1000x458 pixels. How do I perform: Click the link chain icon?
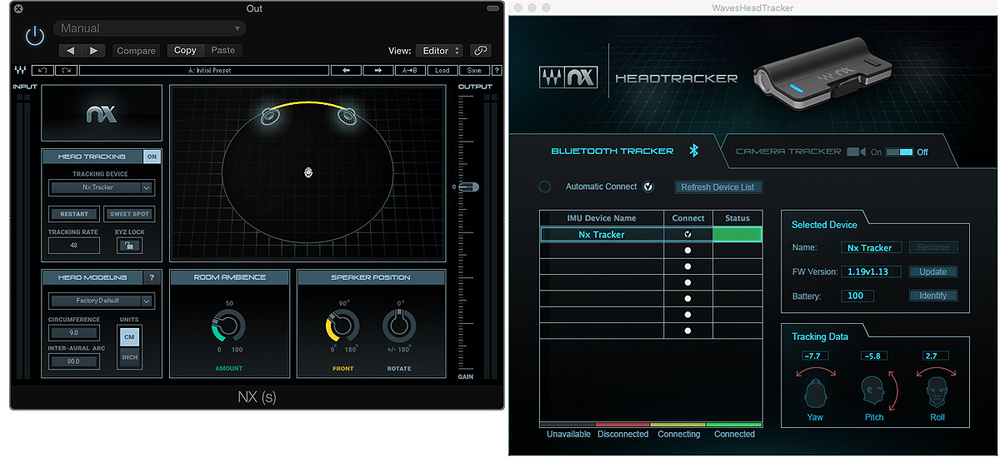point(480,50)
